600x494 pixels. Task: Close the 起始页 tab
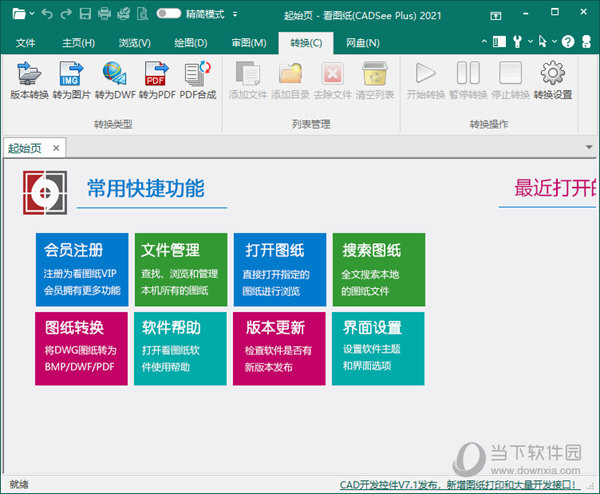[x=56, y=148]
